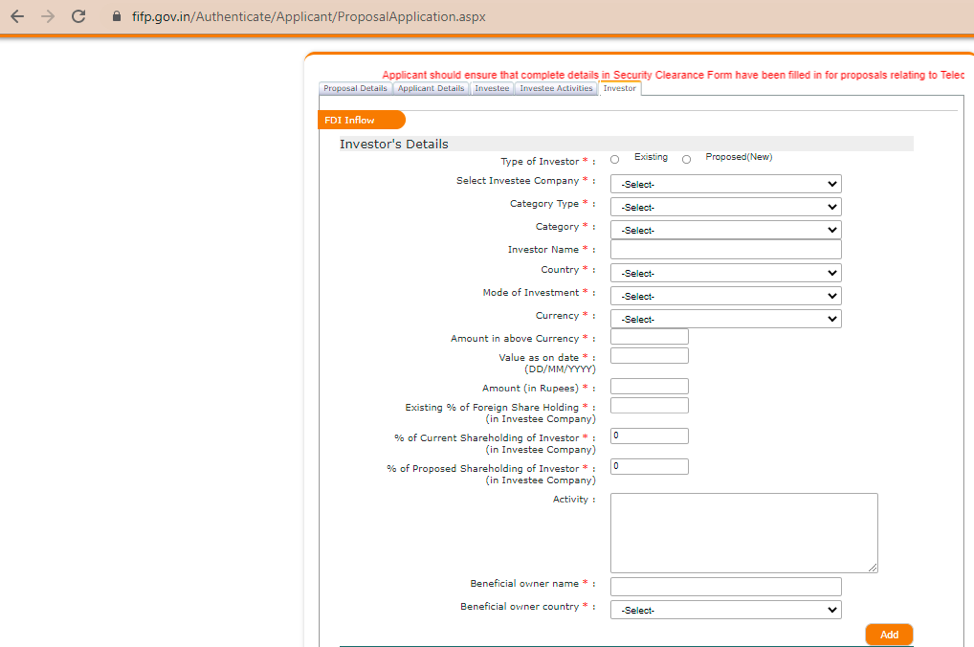Click the Investor Name text field

coord(725,250)
